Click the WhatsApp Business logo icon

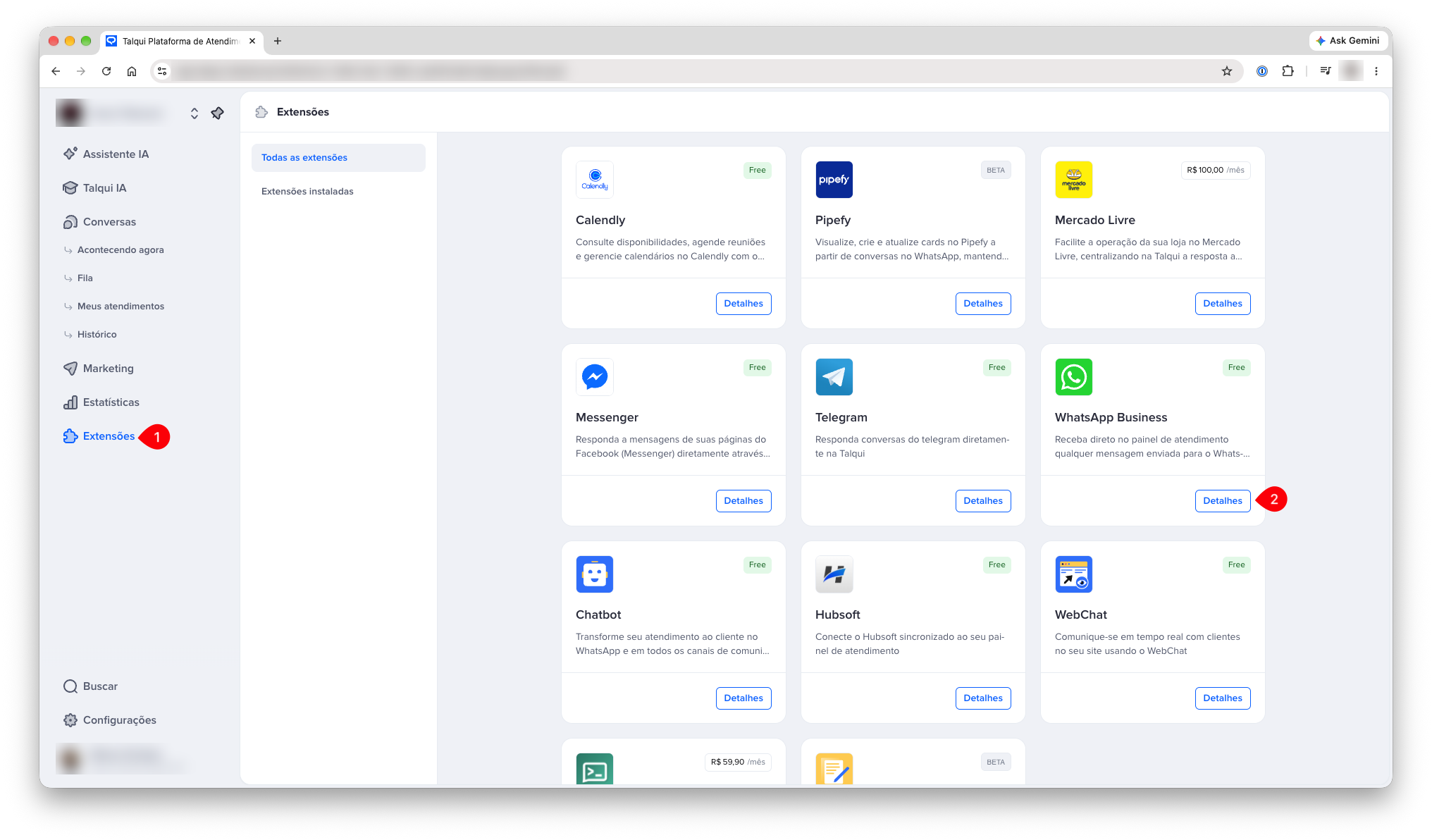pos(1073,377)
